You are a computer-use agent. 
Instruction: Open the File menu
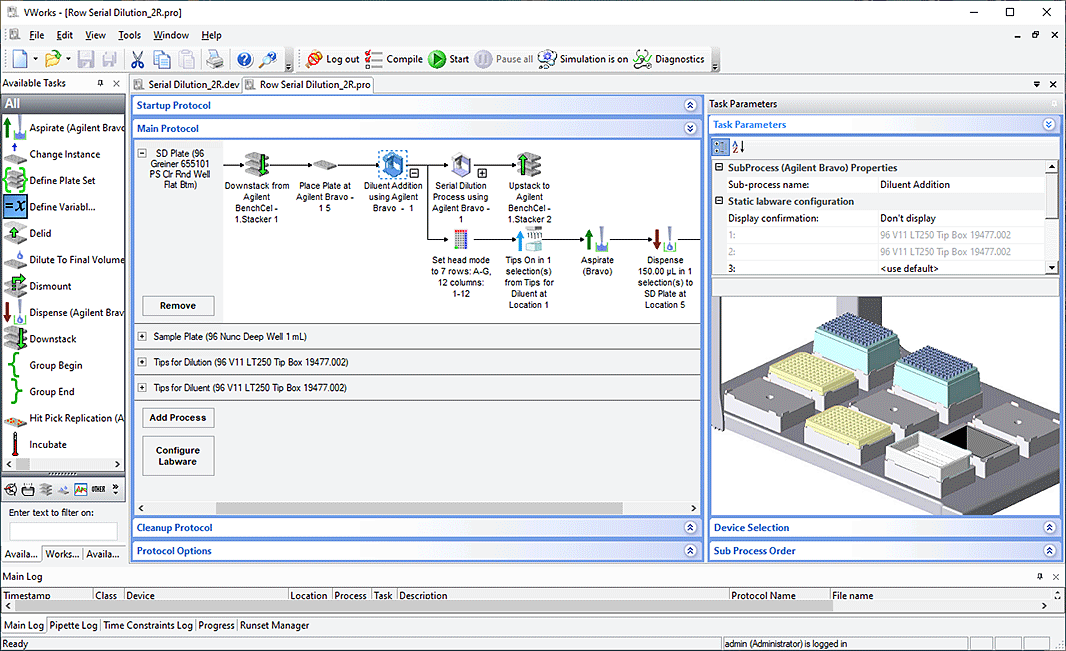[37, 35]
